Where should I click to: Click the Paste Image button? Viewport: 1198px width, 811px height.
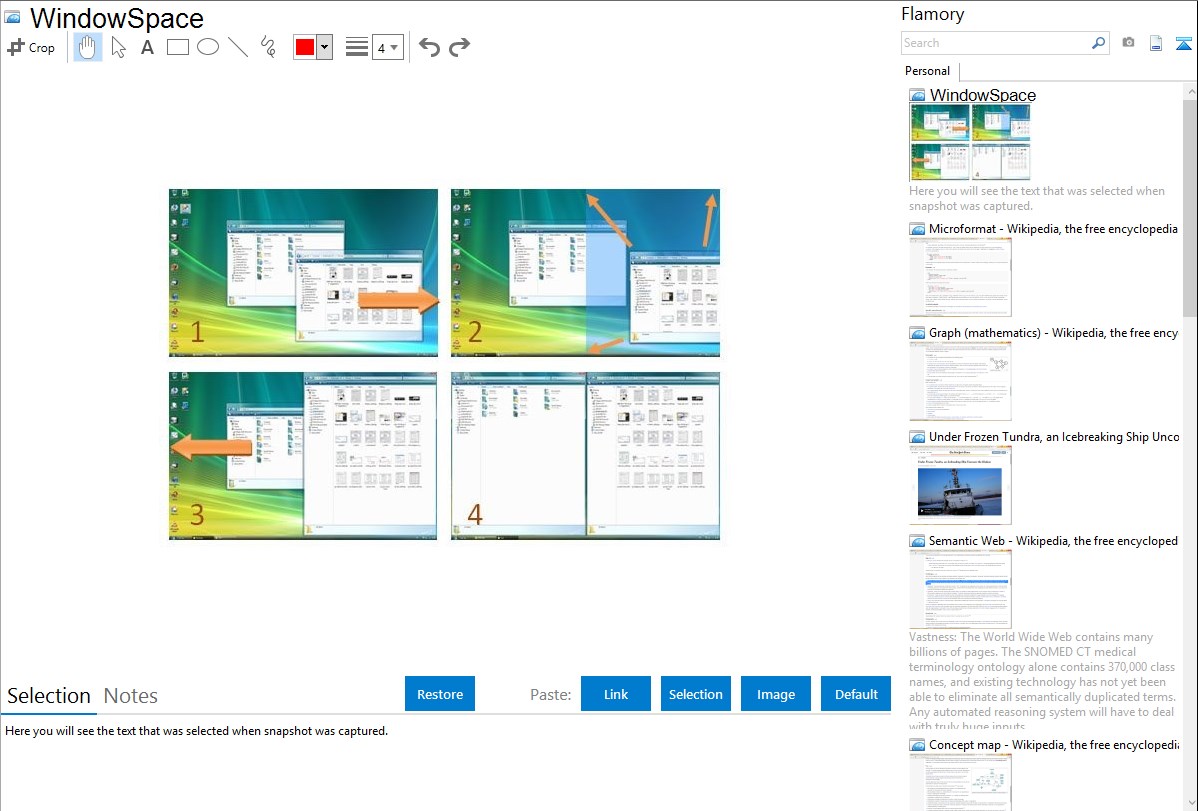click(x=775, y=693)
